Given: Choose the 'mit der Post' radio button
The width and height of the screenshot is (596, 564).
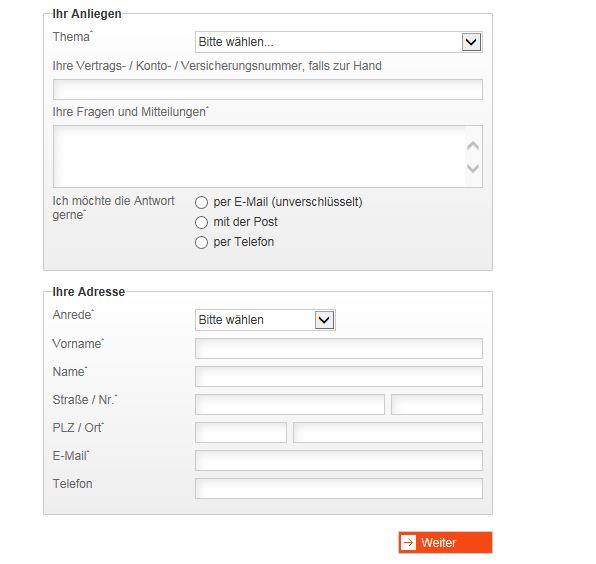Looking at the screenshot, I should pos(201,222).
